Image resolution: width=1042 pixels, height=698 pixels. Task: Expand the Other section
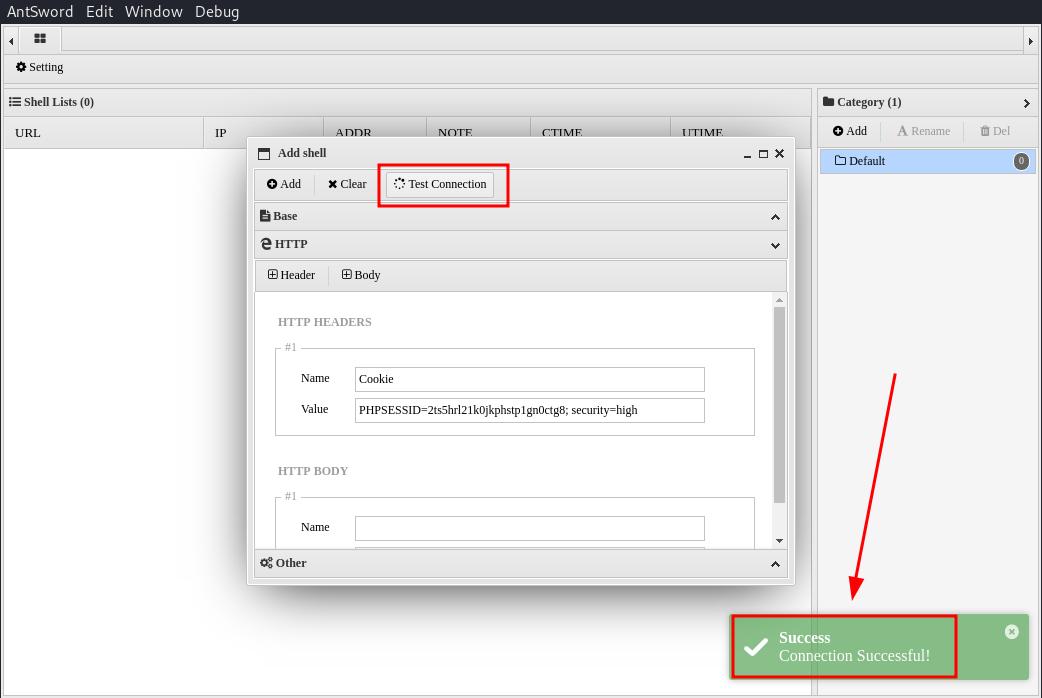(x=521, y=563)
